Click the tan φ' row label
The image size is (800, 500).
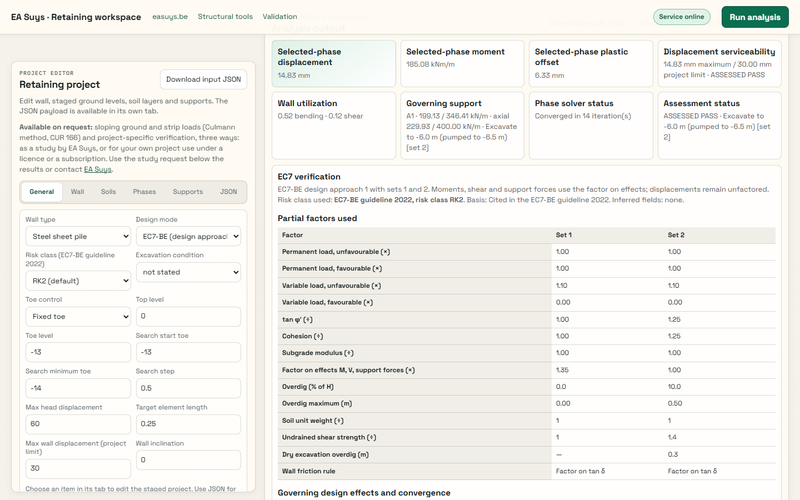297,319
